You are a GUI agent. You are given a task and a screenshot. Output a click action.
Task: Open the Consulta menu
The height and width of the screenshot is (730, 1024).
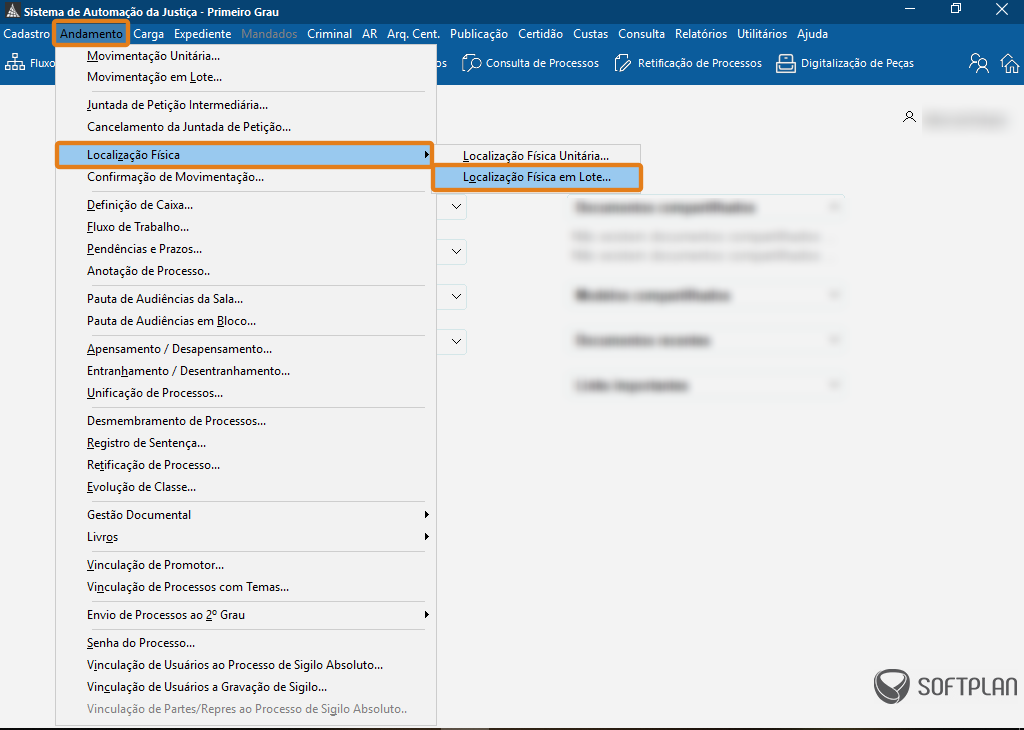641,34
